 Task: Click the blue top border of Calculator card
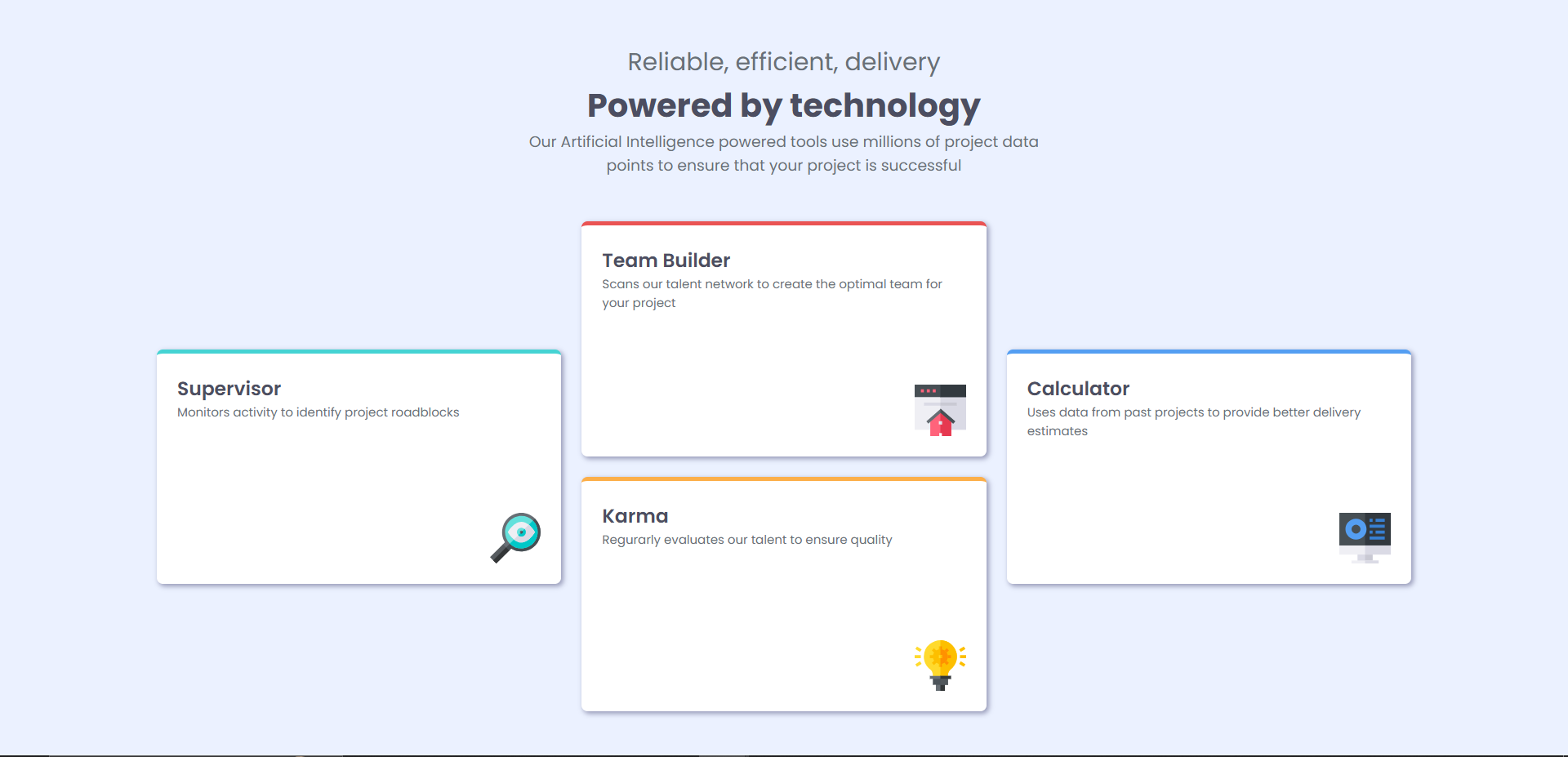tap(1209, 352)
